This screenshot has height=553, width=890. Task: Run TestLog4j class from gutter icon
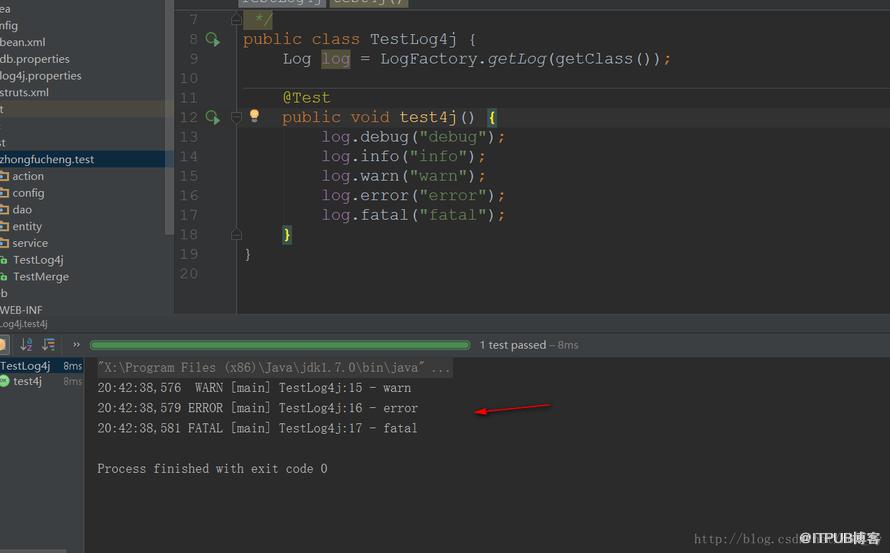[212, 39]
